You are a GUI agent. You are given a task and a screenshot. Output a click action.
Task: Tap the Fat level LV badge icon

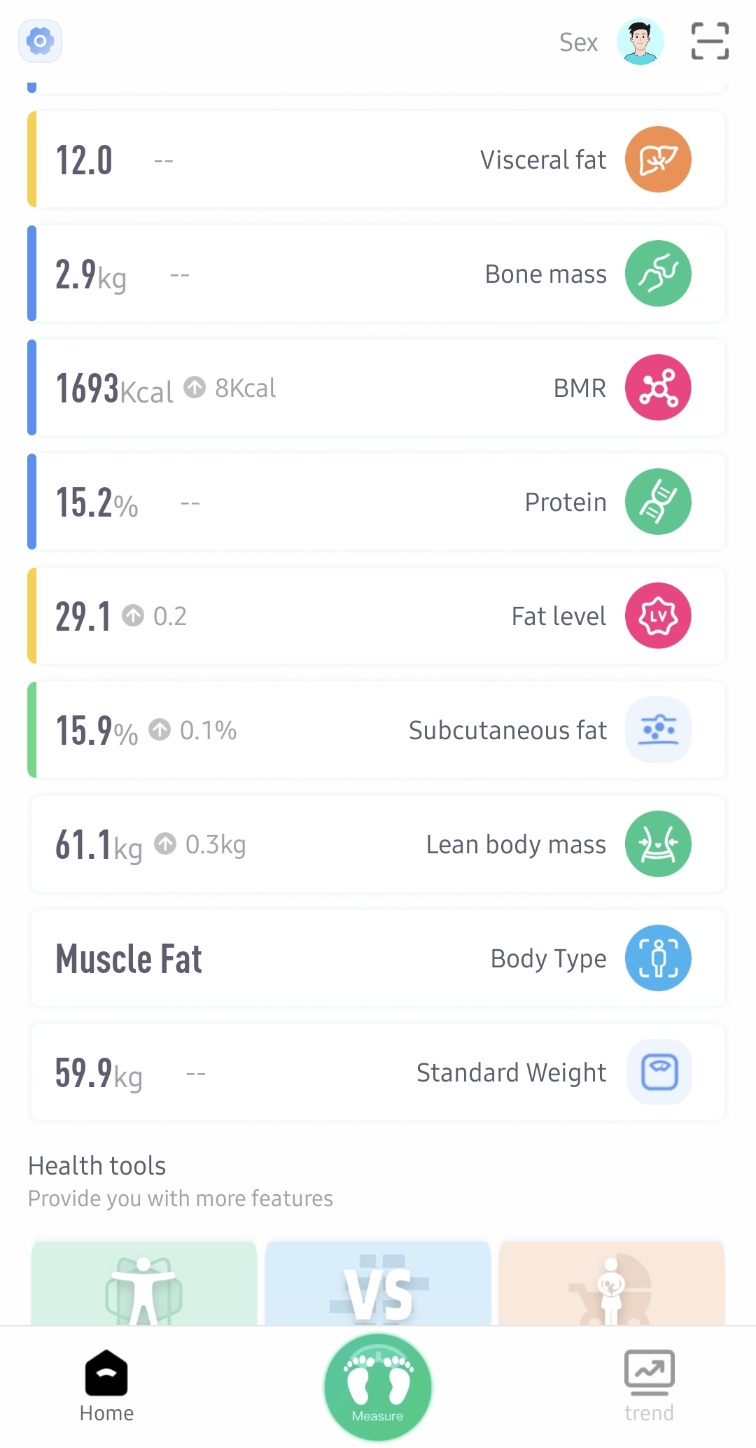(658, 616)
